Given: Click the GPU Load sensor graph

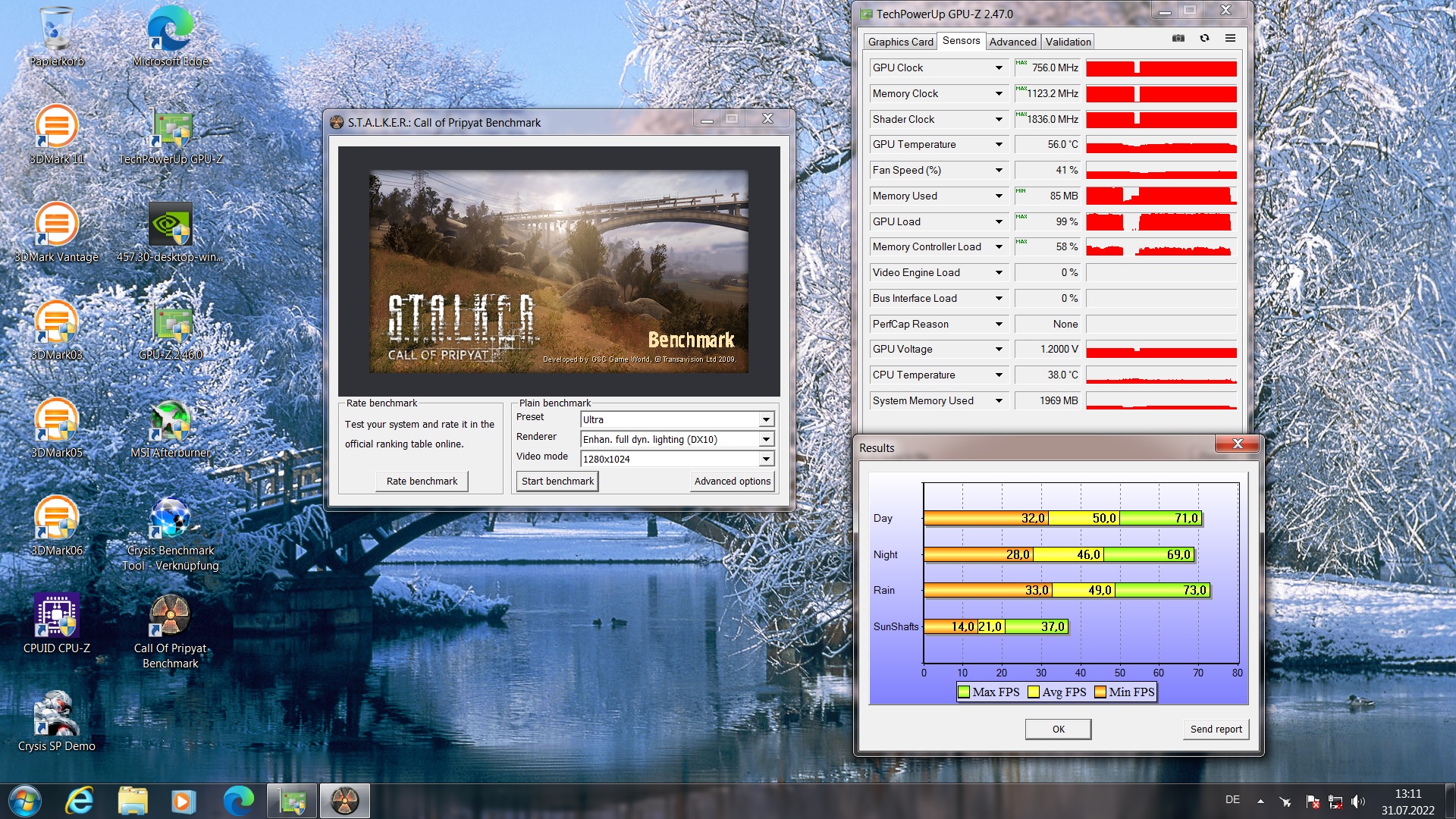Looking at the screenshot, I should (x=1161, y=222).
